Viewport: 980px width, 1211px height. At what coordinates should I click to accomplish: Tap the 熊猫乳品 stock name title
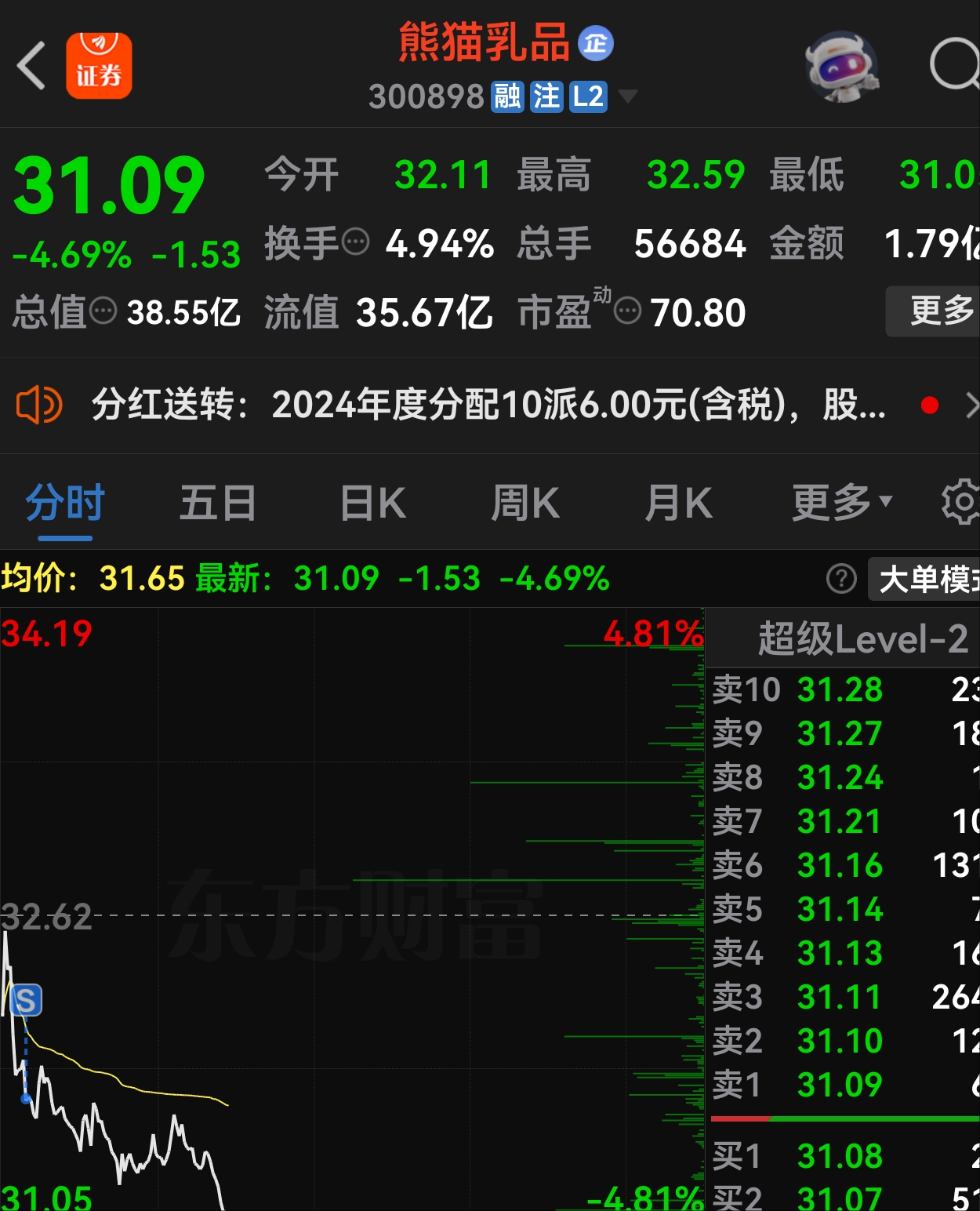(484, 42)
